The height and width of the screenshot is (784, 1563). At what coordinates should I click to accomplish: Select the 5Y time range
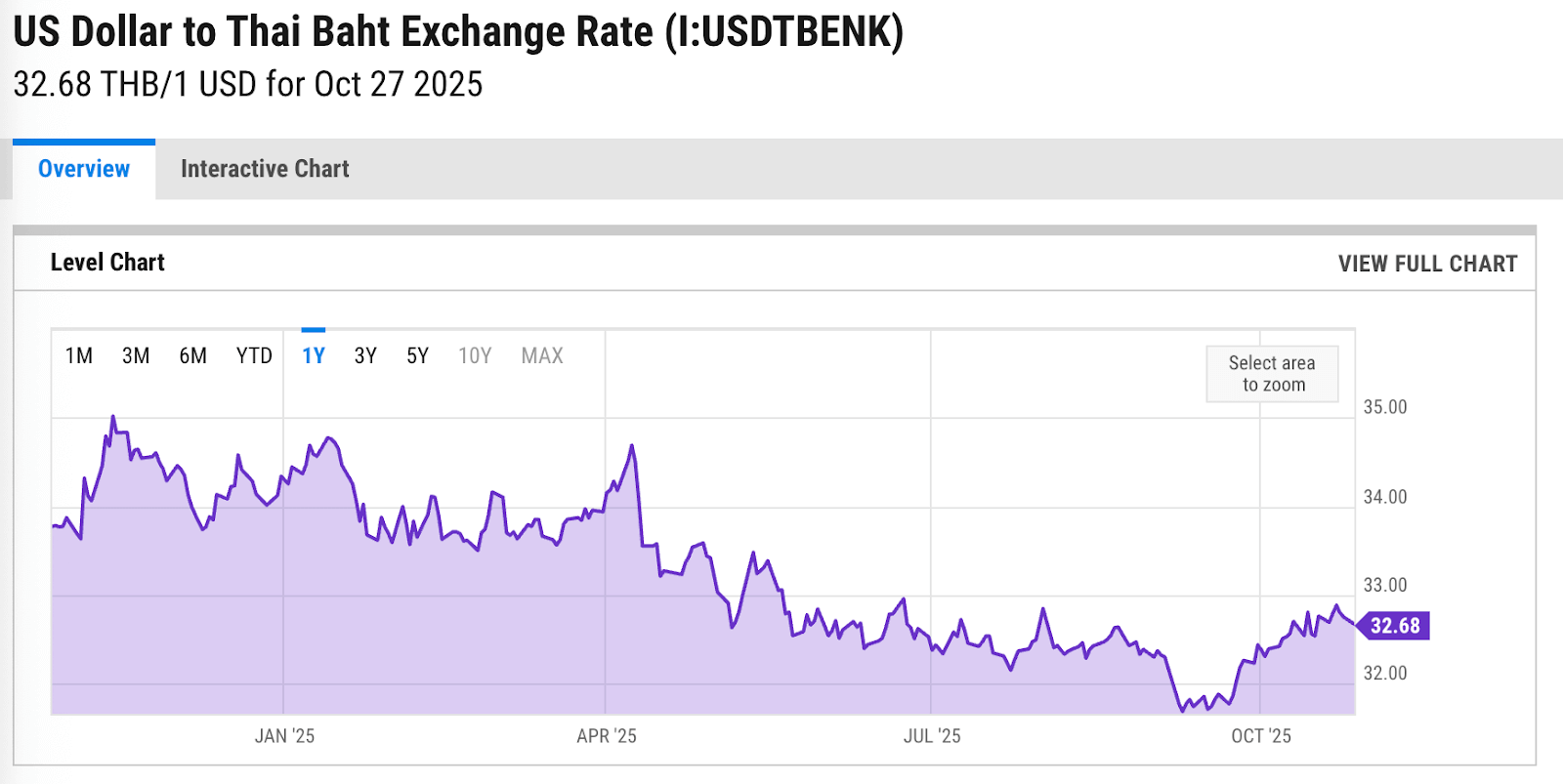click(x=417, y=355)
